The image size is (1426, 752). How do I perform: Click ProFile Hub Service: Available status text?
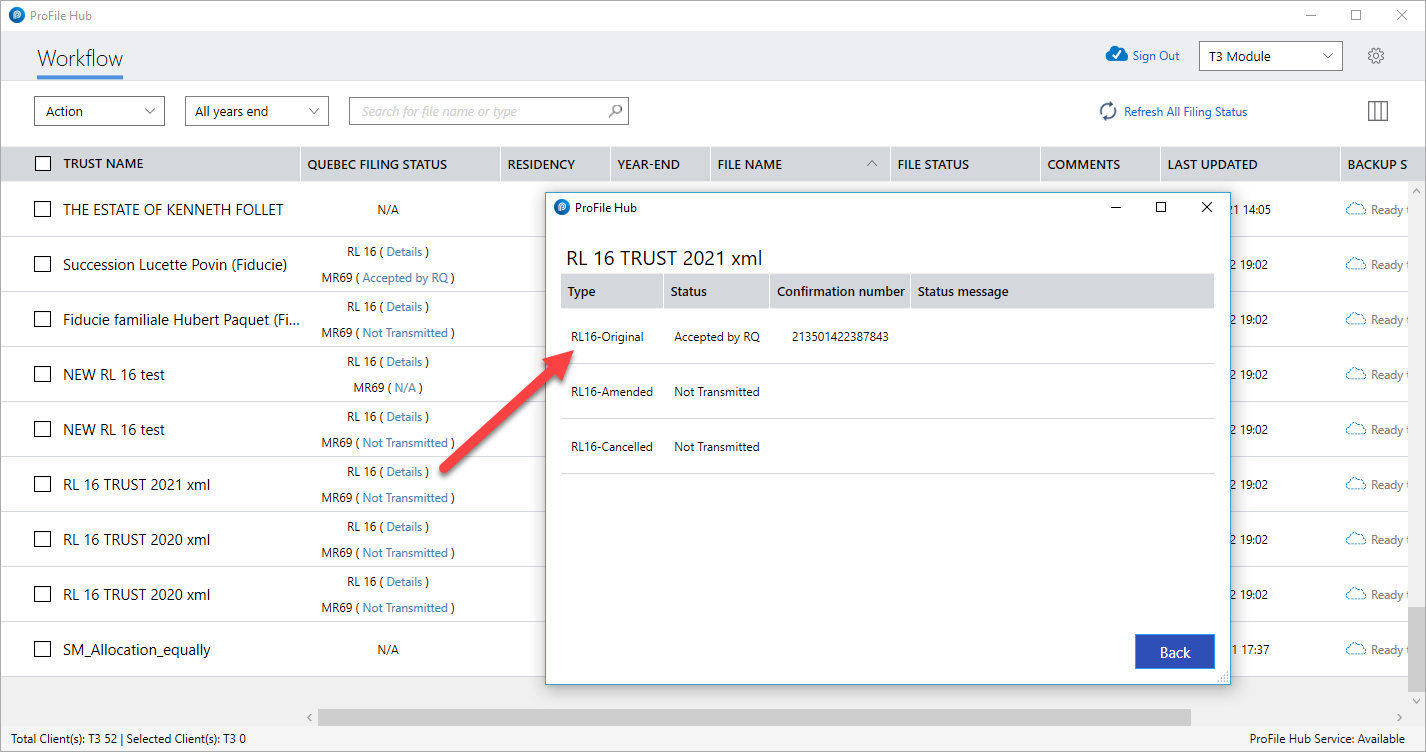click(1327, 739)
